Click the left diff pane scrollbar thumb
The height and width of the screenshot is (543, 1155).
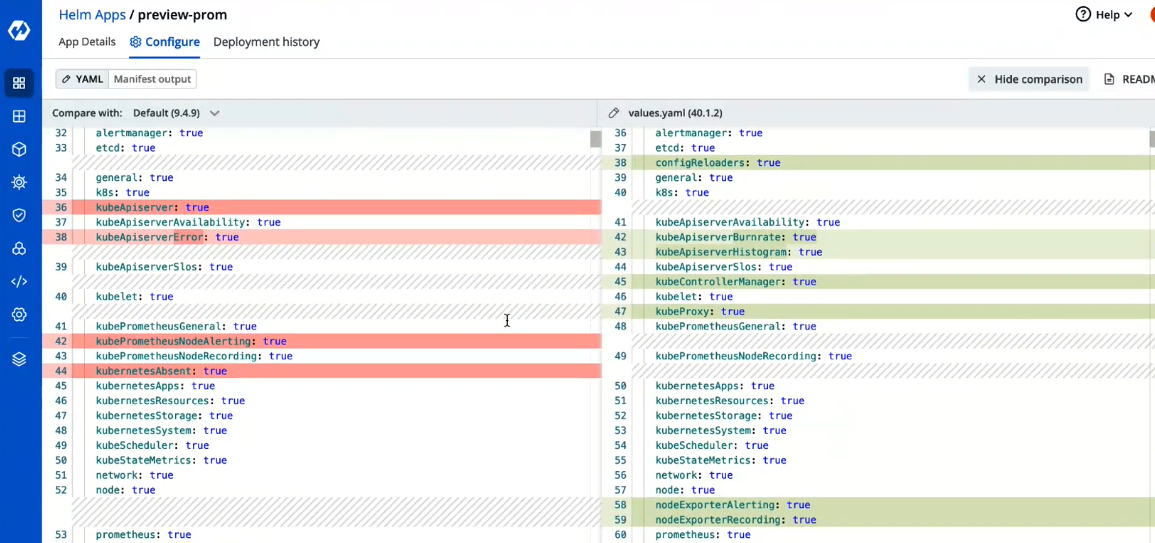pos(596,139)
